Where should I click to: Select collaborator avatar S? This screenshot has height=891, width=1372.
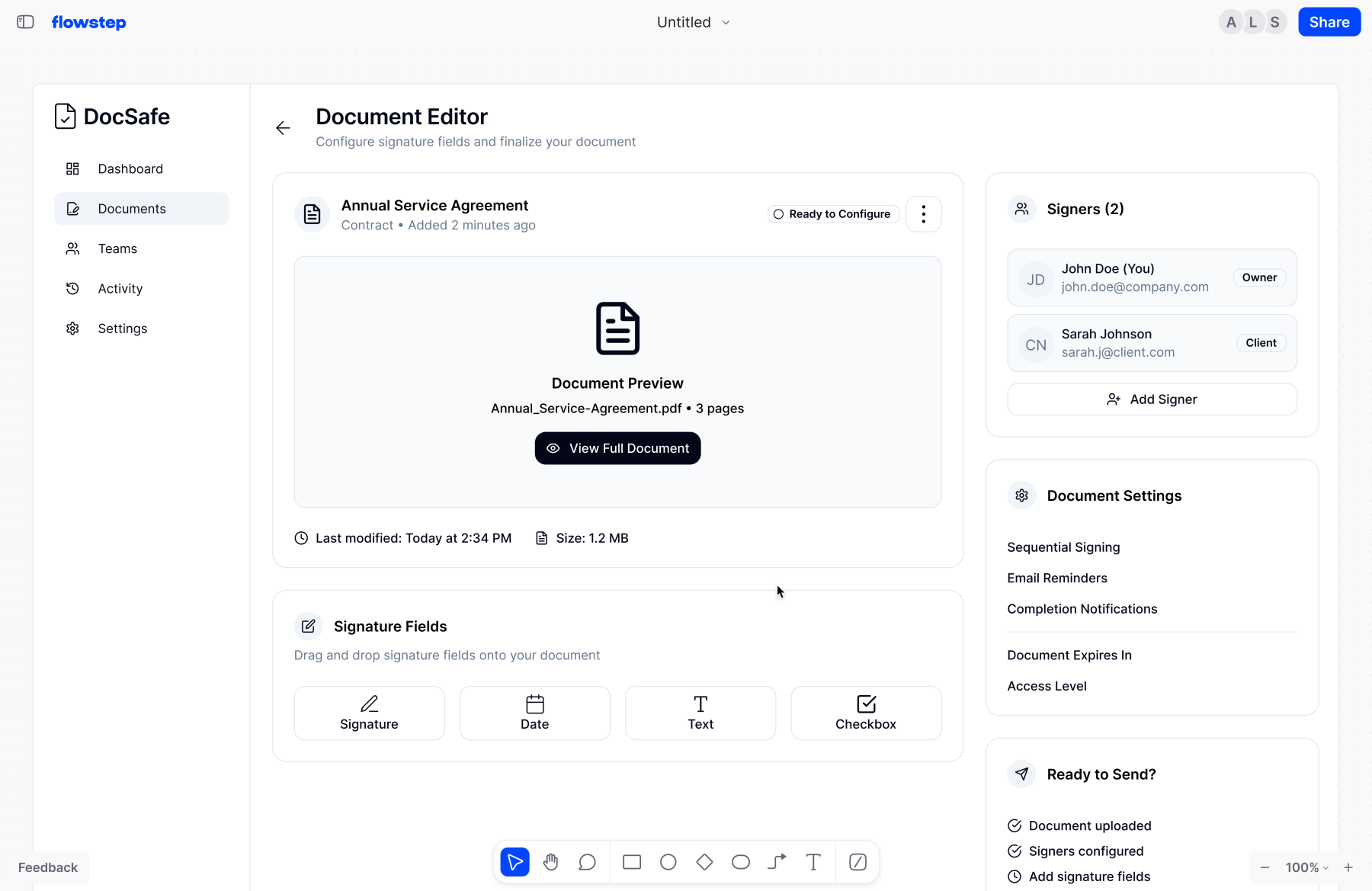point(1274,22)
